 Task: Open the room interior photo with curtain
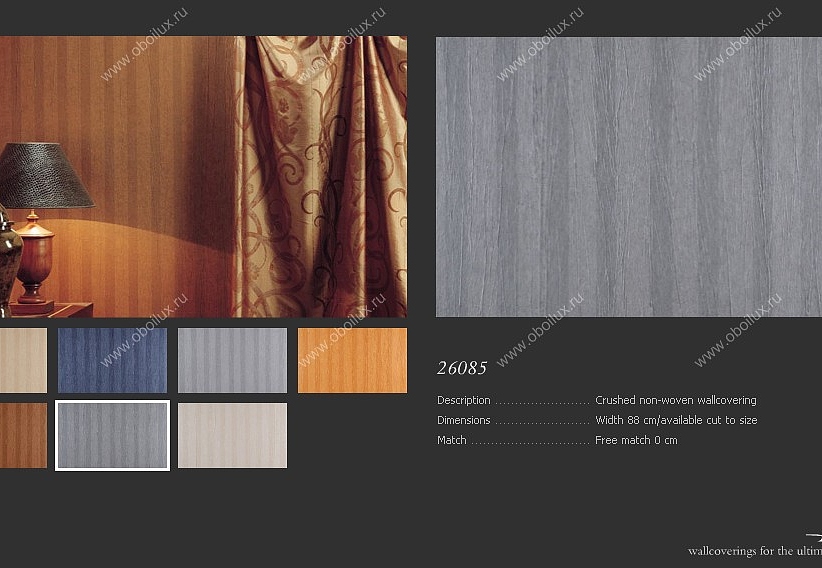click(x=203, y=177)
